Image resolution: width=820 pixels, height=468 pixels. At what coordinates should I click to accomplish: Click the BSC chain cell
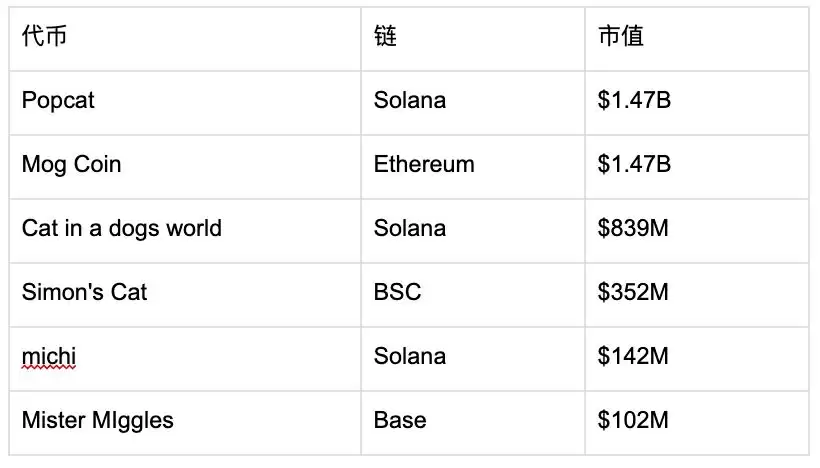click(397, 293)
